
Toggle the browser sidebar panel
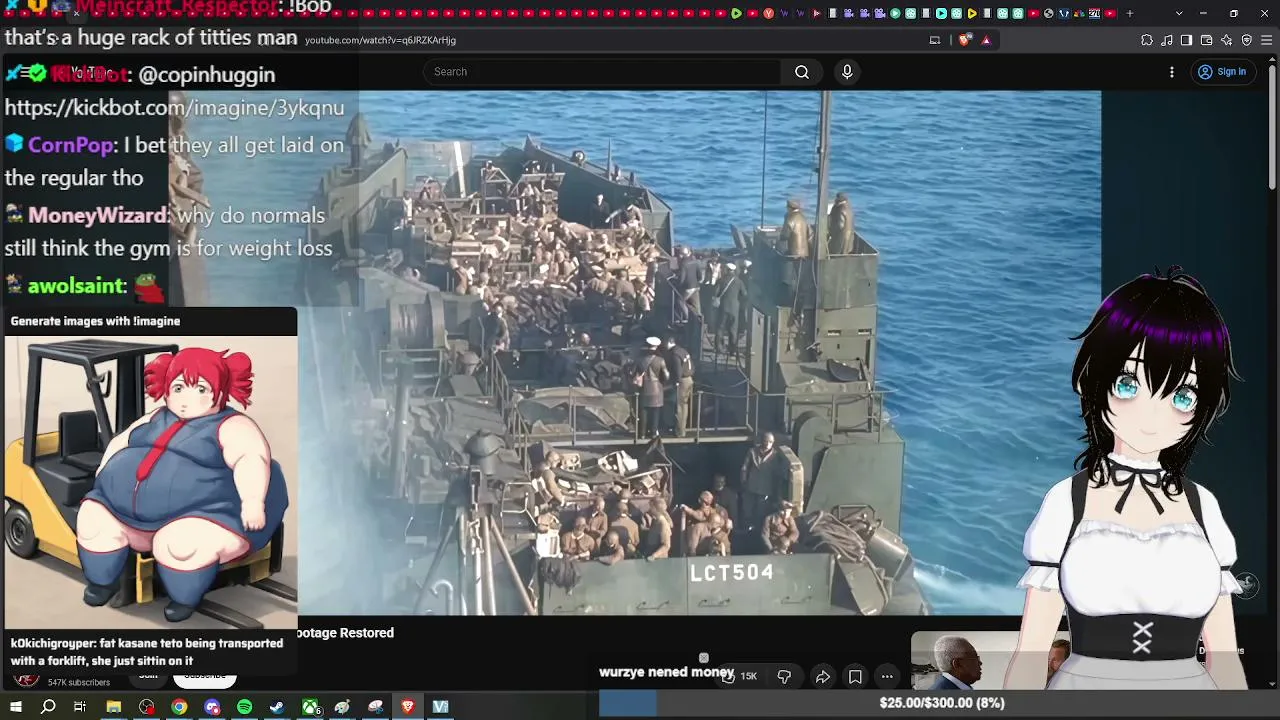tap(1186, 40)
